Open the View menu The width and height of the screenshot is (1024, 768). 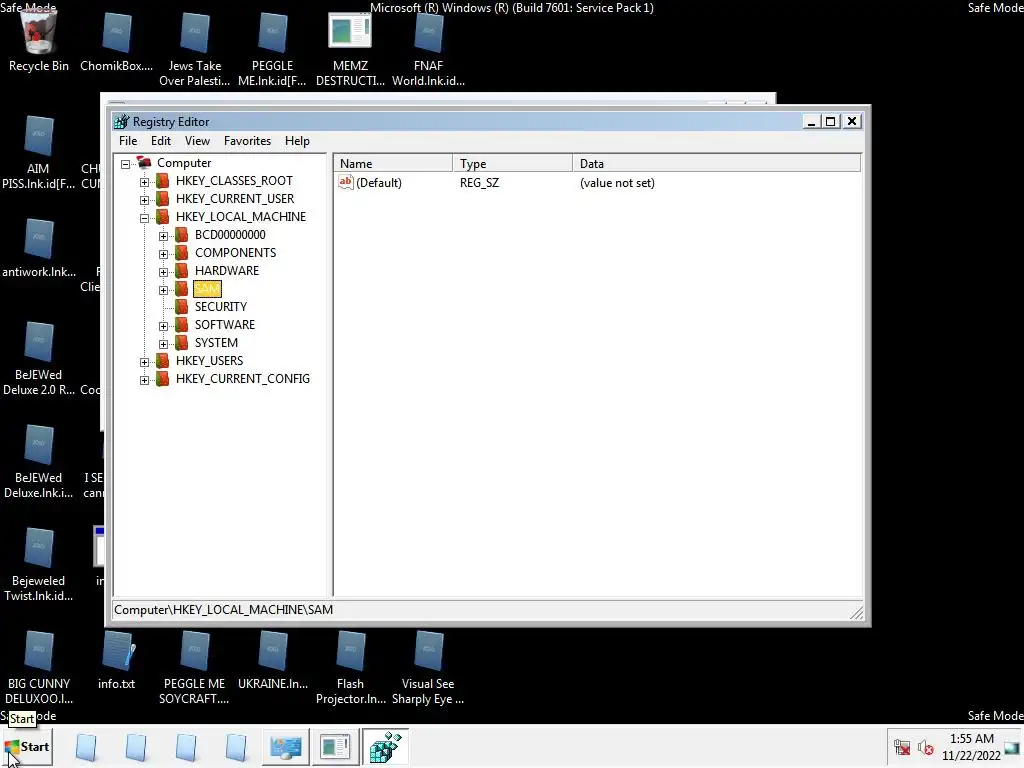coord(197,140)
